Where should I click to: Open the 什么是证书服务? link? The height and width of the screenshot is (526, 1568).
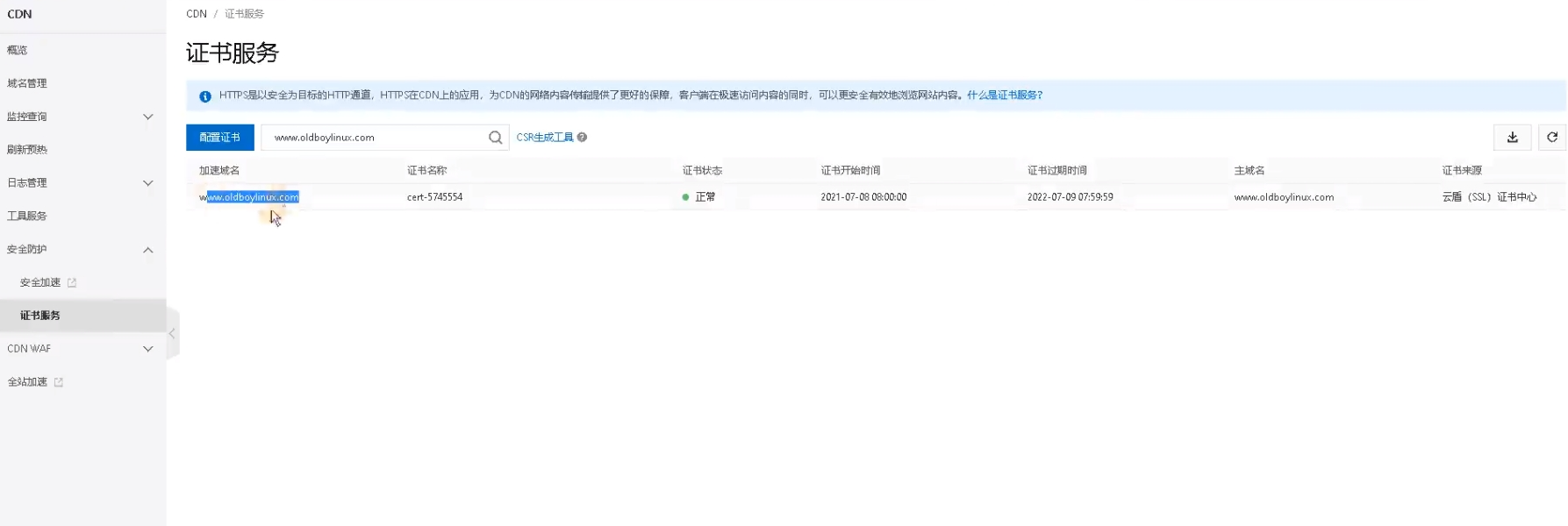[x=1004, y=96]
